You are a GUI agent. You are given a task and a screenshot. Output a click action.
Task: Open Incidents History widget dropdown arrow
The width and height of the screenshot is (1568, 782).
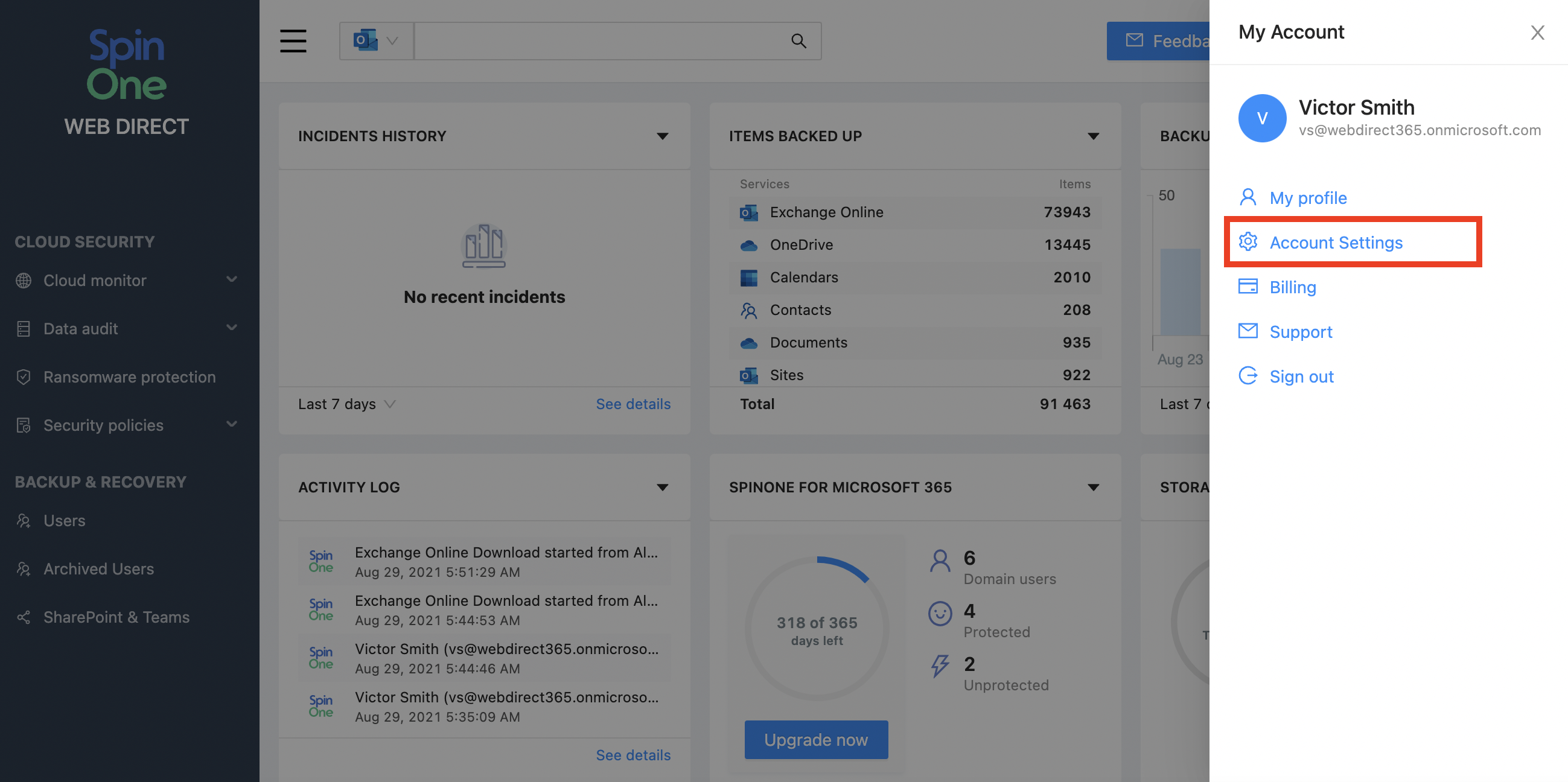662,136
